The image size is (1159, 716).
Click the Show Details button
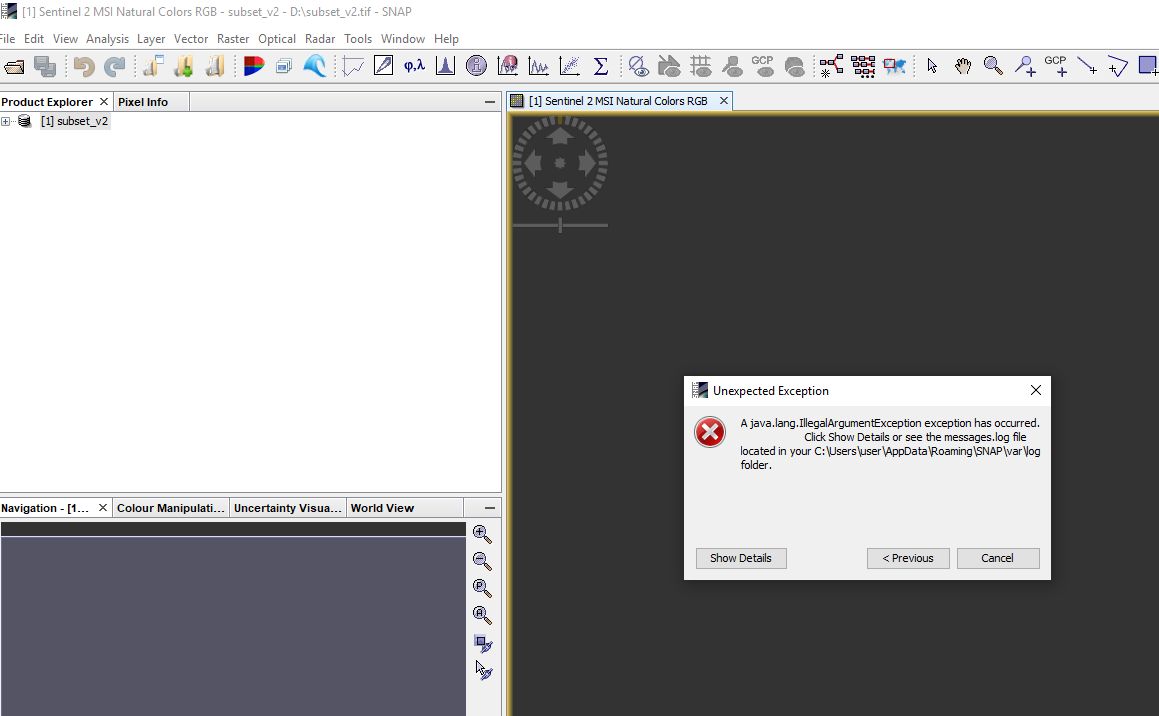click(740, 558)
